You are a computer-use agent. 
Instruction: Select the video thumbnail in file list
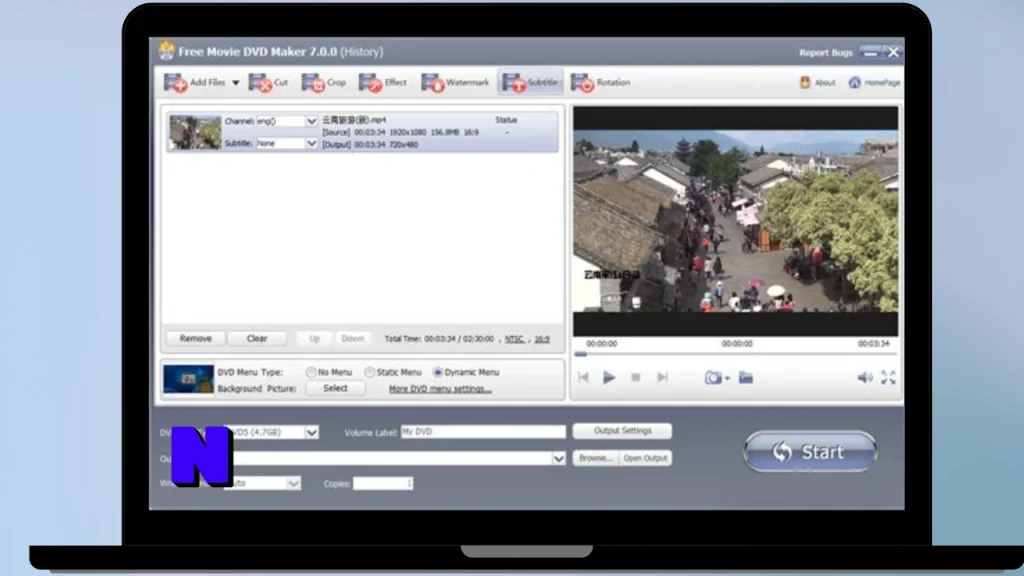195,132
